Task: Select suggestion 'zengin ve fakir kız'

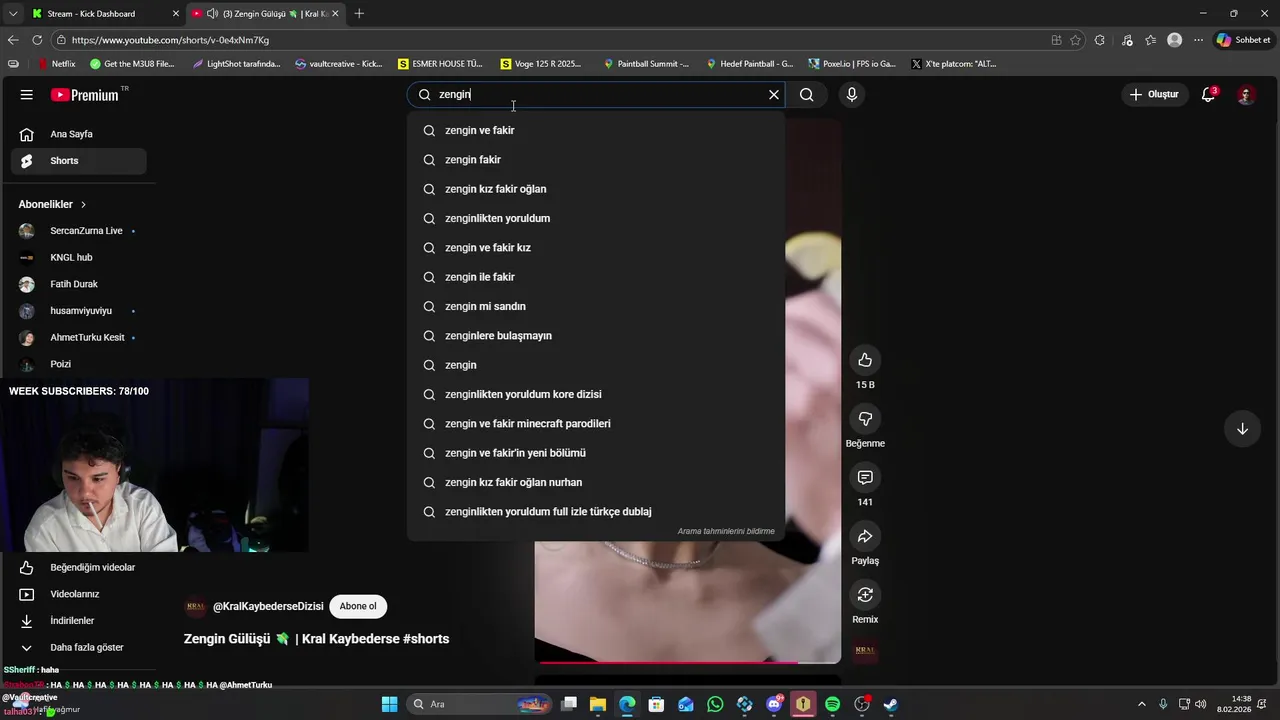Action: (596, 248)
